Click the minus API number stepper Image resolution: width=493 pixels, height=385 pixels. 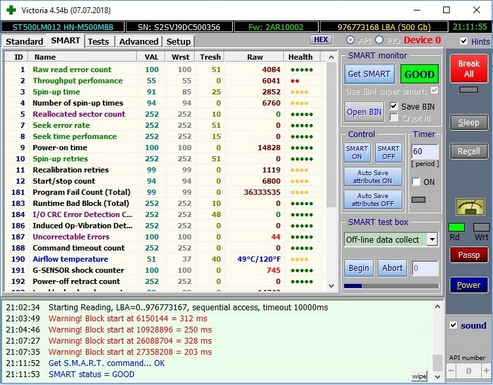click(451, 371)
